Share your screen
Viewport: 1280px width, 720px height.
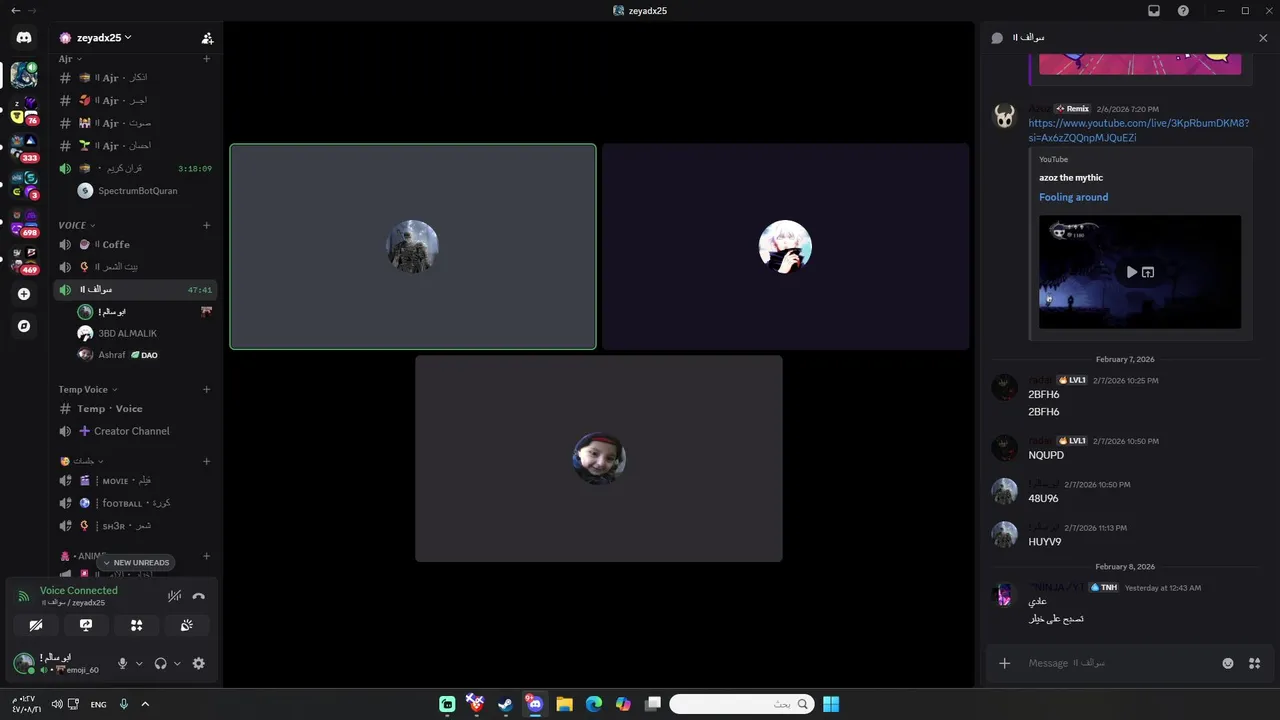[x=86, y=625]
